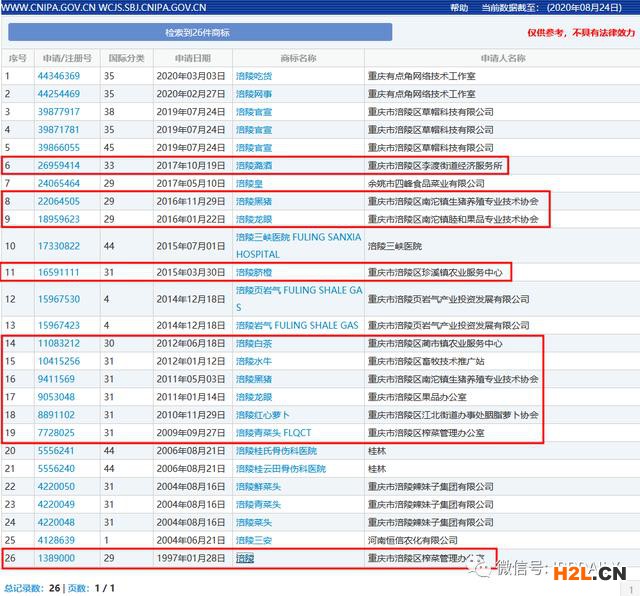Open registration number 39871781

59,130
